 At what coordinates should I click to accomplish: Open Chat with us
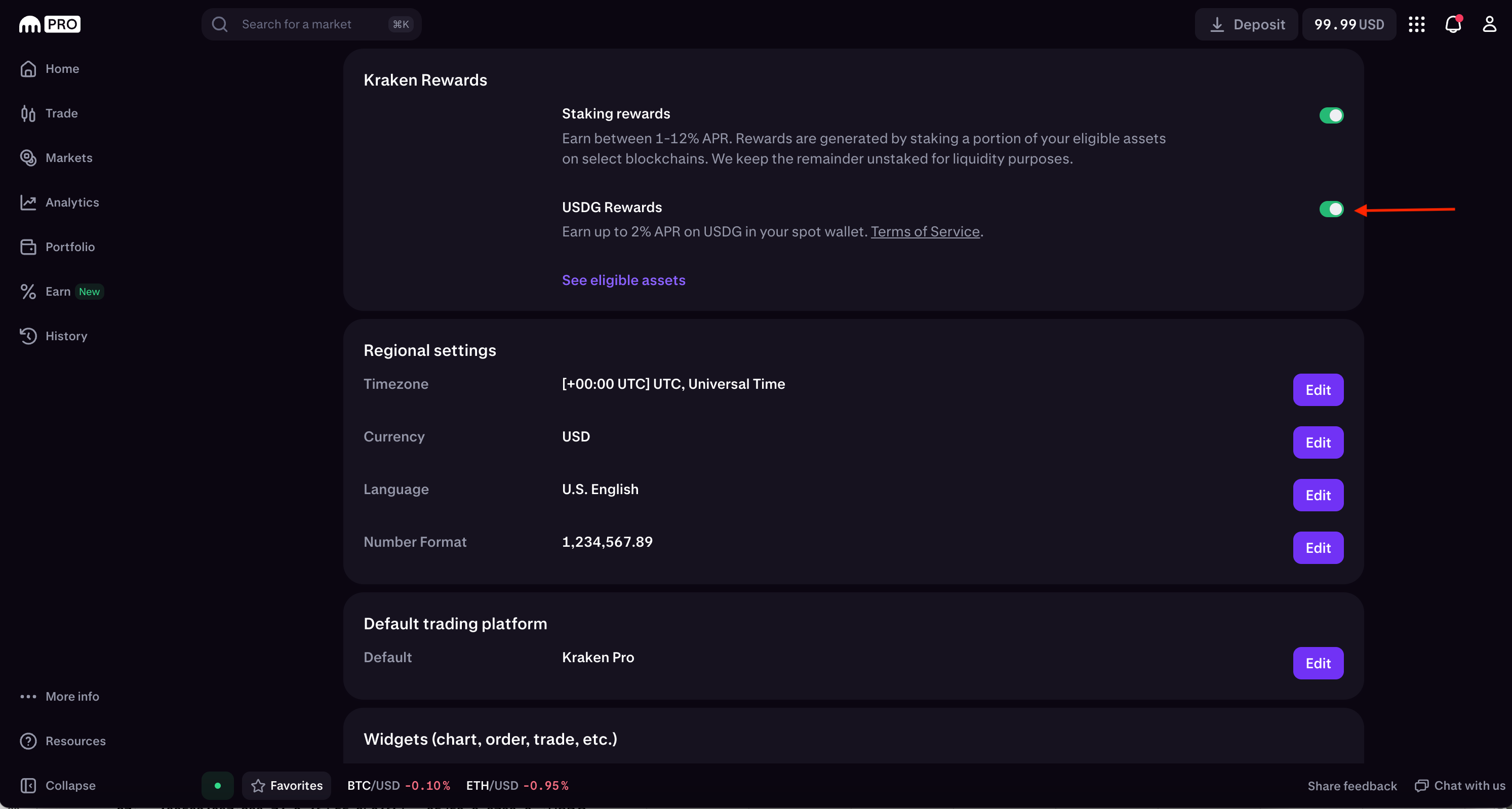tap(1460, 786)
